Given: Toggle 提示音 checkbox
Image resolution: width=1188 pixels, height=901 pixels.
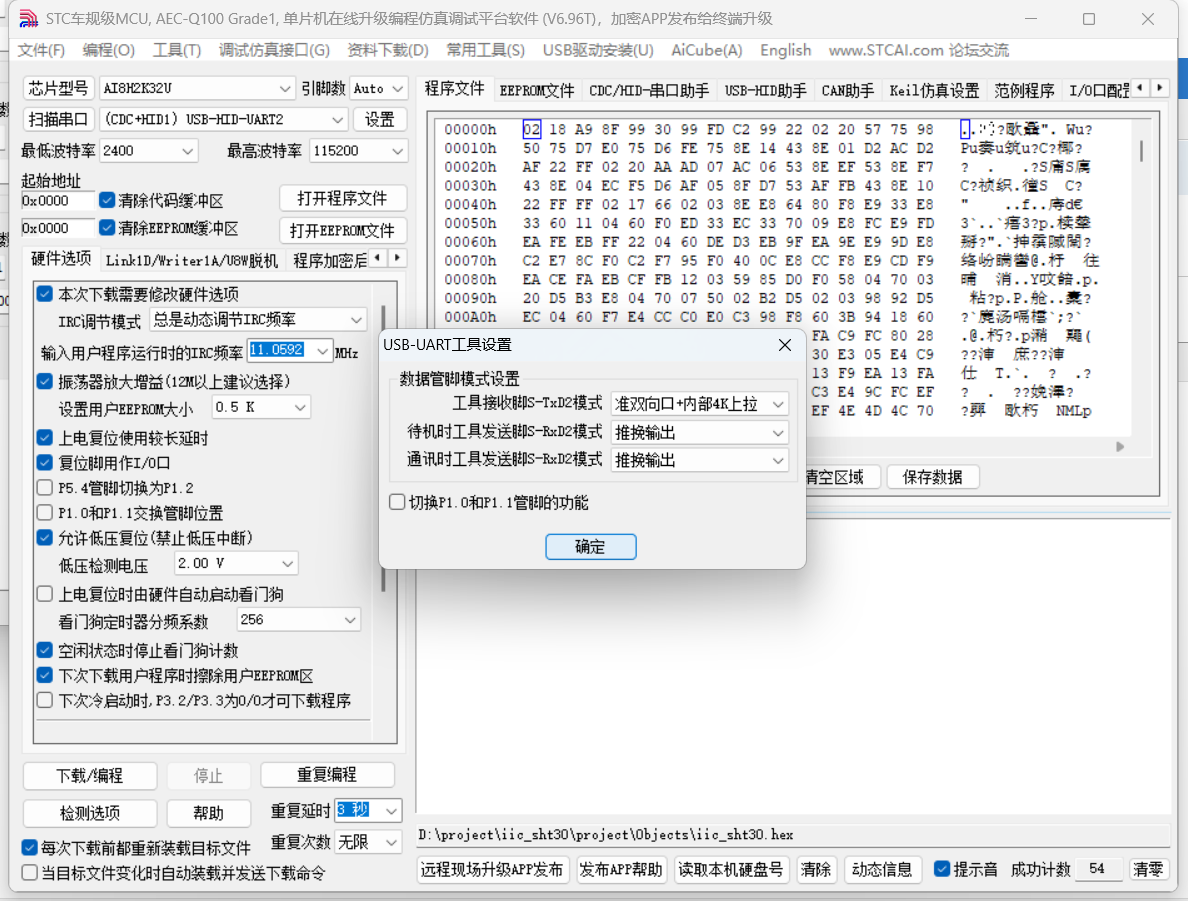Looking at the screenshot, I should point(942,869).
